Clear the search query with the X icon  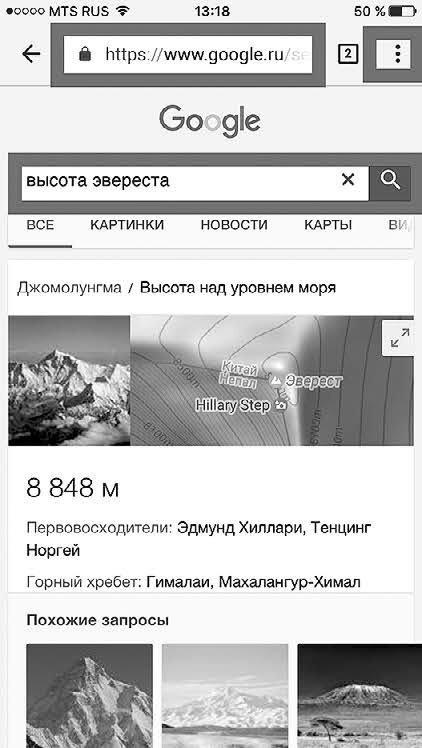[349, 180]
